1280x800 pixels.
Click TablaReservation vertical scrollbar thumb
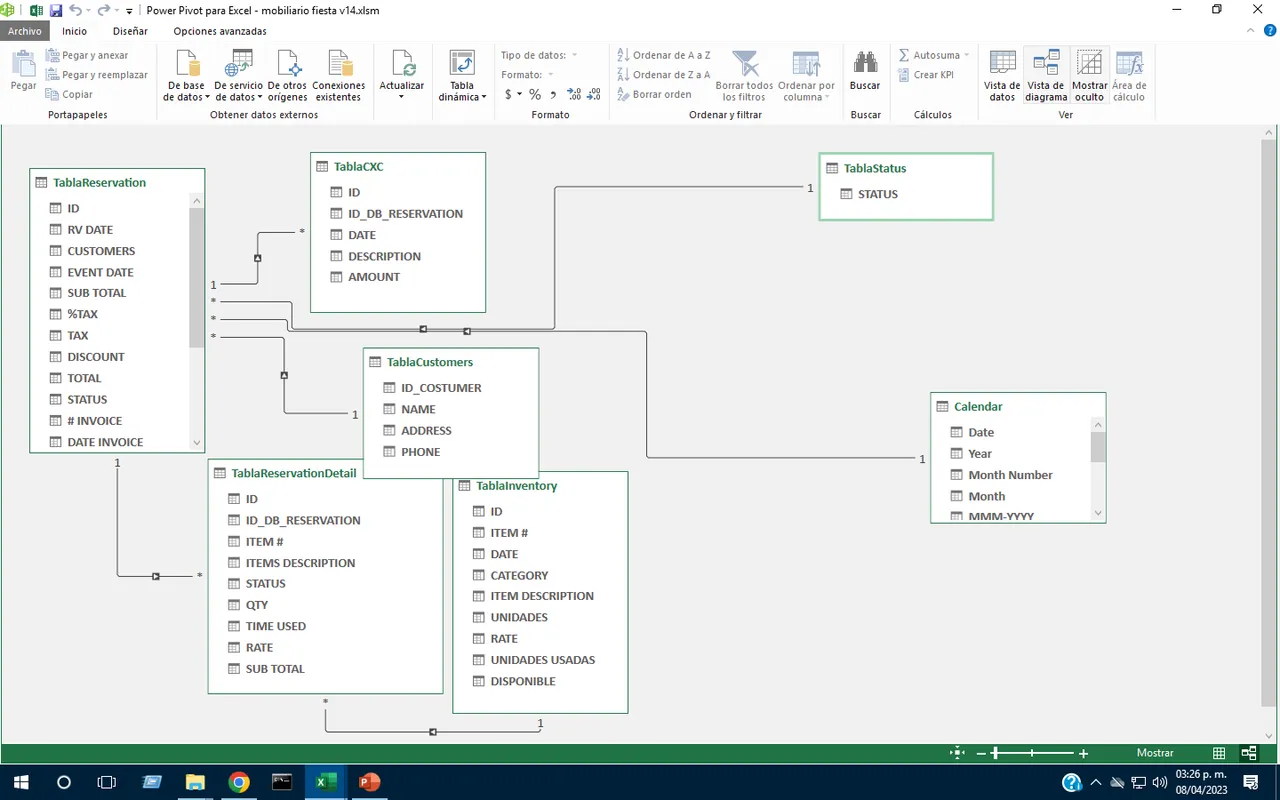tap(196, 277)
